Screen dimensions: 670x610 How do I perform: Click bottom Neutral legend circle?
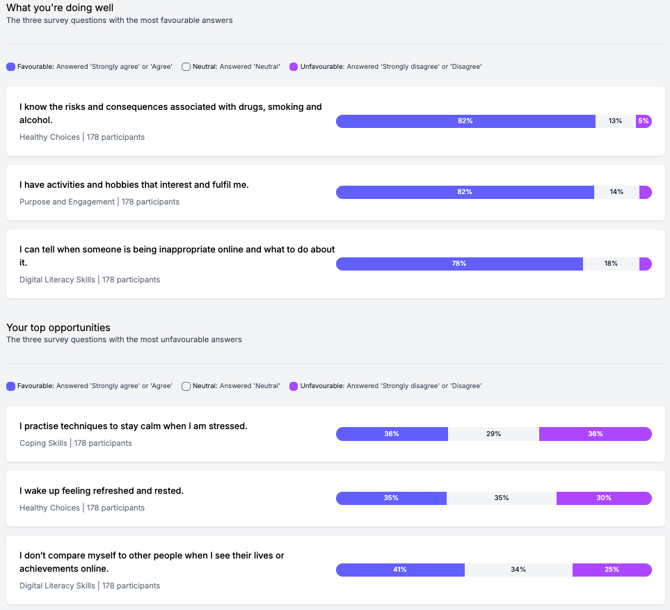(x=186, y=386)
